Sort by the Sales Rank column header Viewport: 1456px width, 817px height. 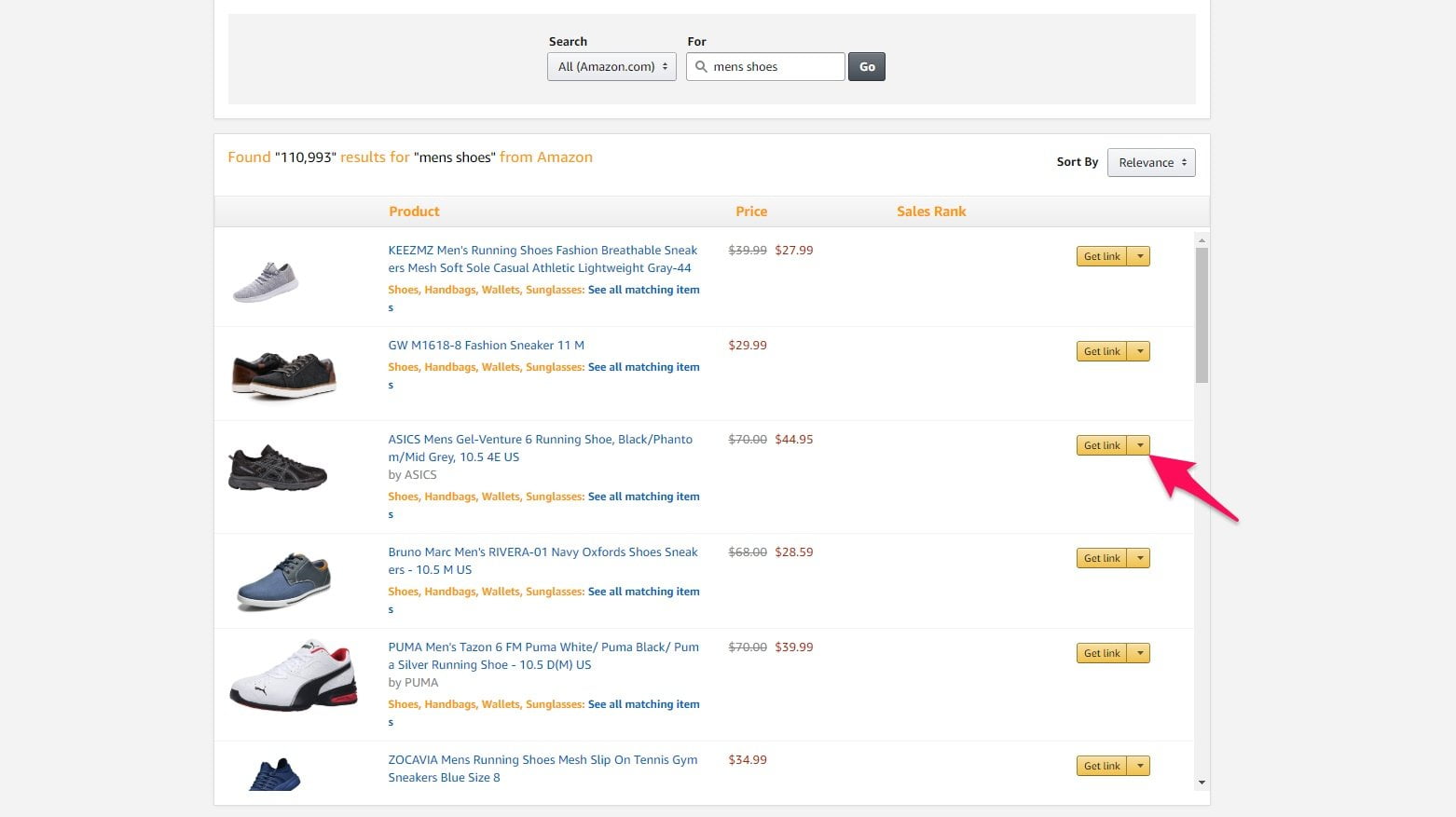(x=931, y=211)
